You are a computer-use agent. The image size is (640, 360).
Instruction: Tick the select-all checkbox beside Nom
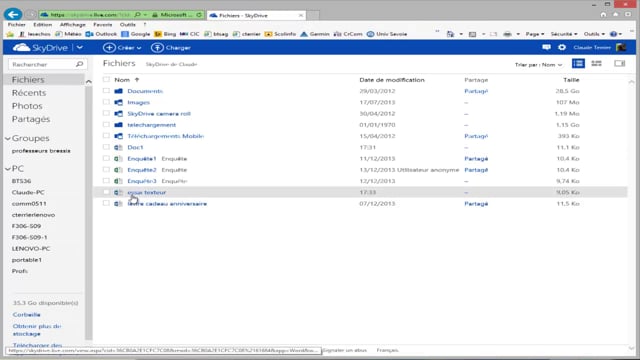[106, 80]
